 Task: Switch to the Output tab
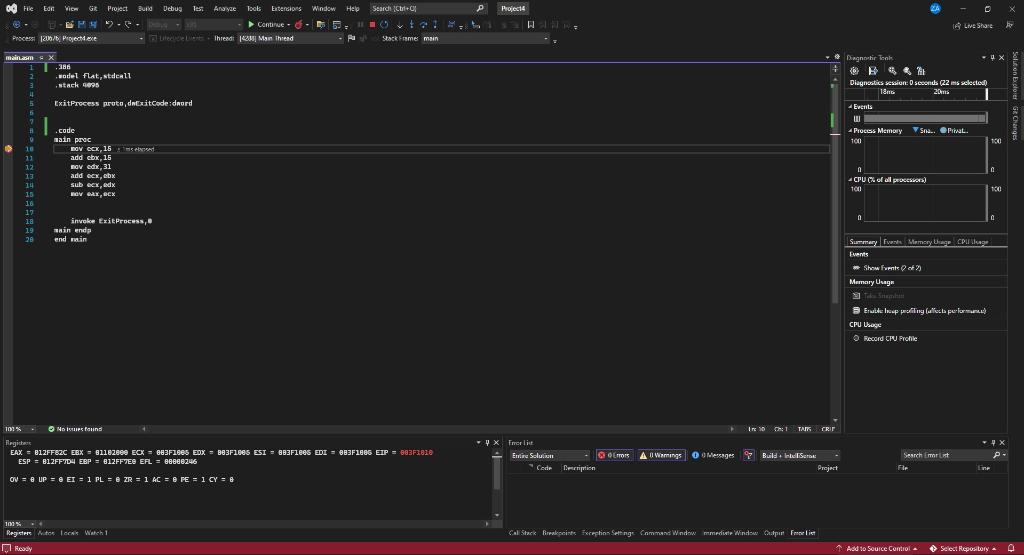pos(774,533)
